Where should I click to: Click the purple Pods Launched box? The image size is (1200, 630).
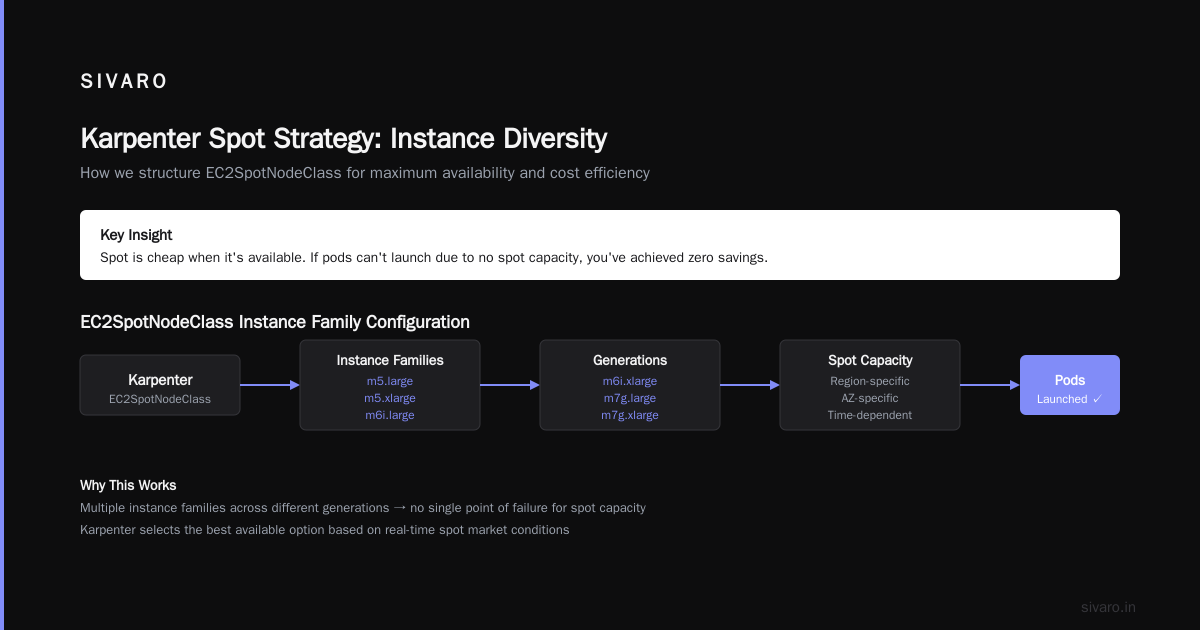pyautogui.click(x=1070, y=385)
